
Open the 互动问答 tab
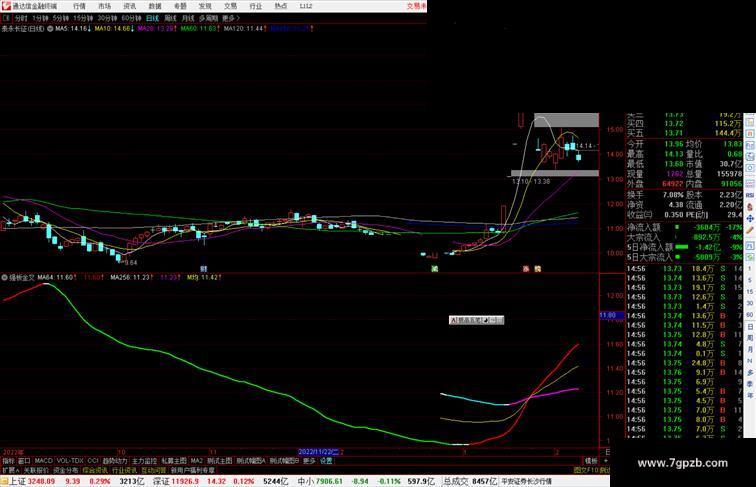click(x=154, y=470)
